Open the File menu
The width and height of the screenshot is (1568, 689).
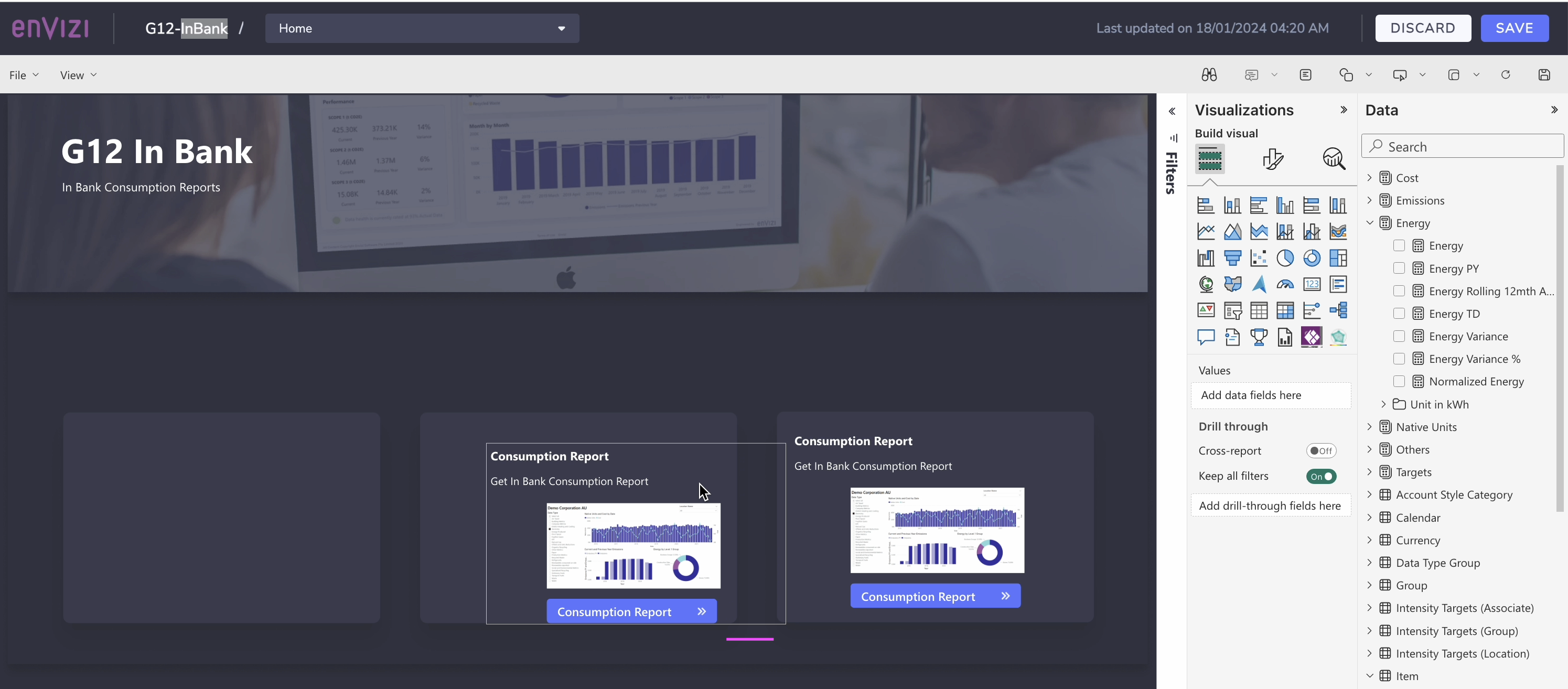click(x=24, y=74)
